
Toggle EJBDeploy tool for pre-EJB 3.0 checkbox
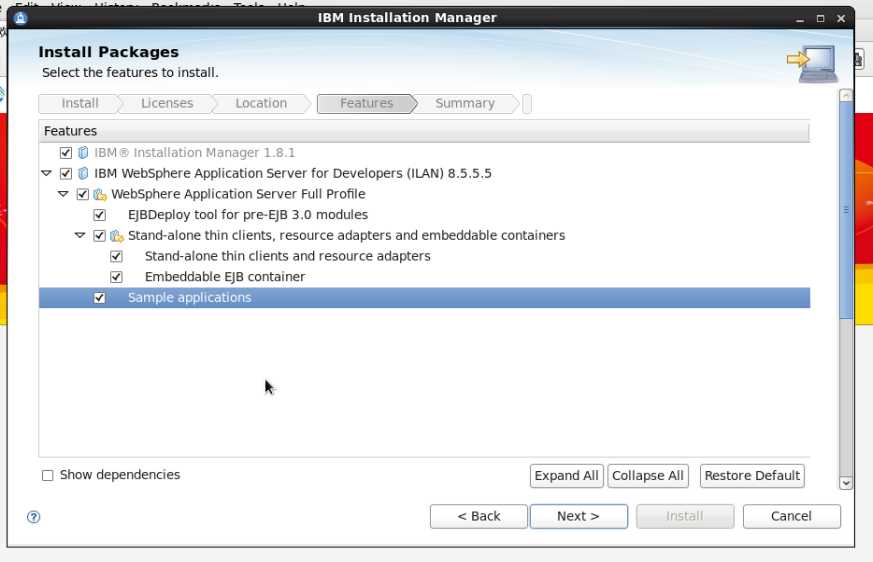pyautogui.click(x=99, y=215)
